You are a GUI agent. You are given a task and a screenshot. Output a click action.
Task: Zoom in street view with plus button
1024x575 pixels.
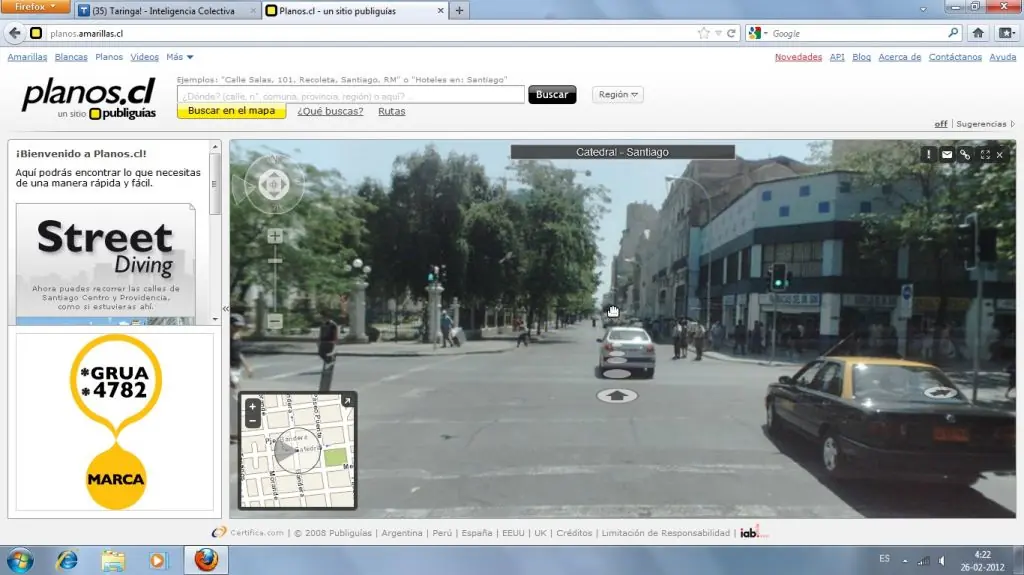click(x=275, y=236)
